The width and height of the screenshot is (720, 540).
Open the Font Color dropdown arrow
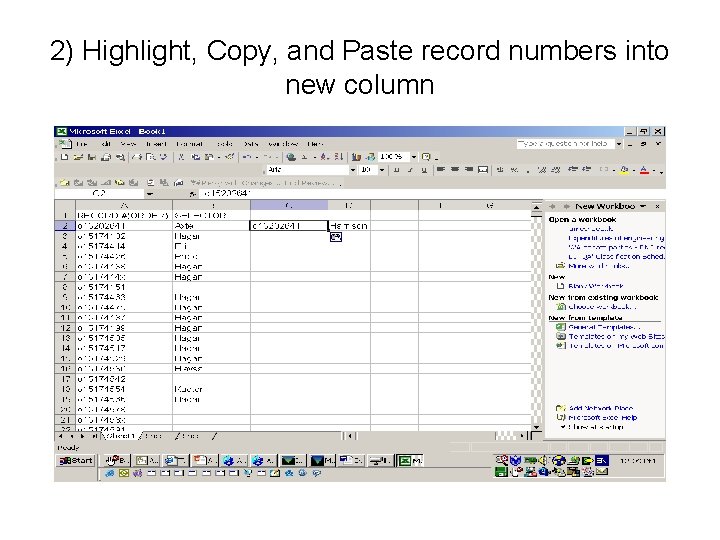click(x=654, y=170)
